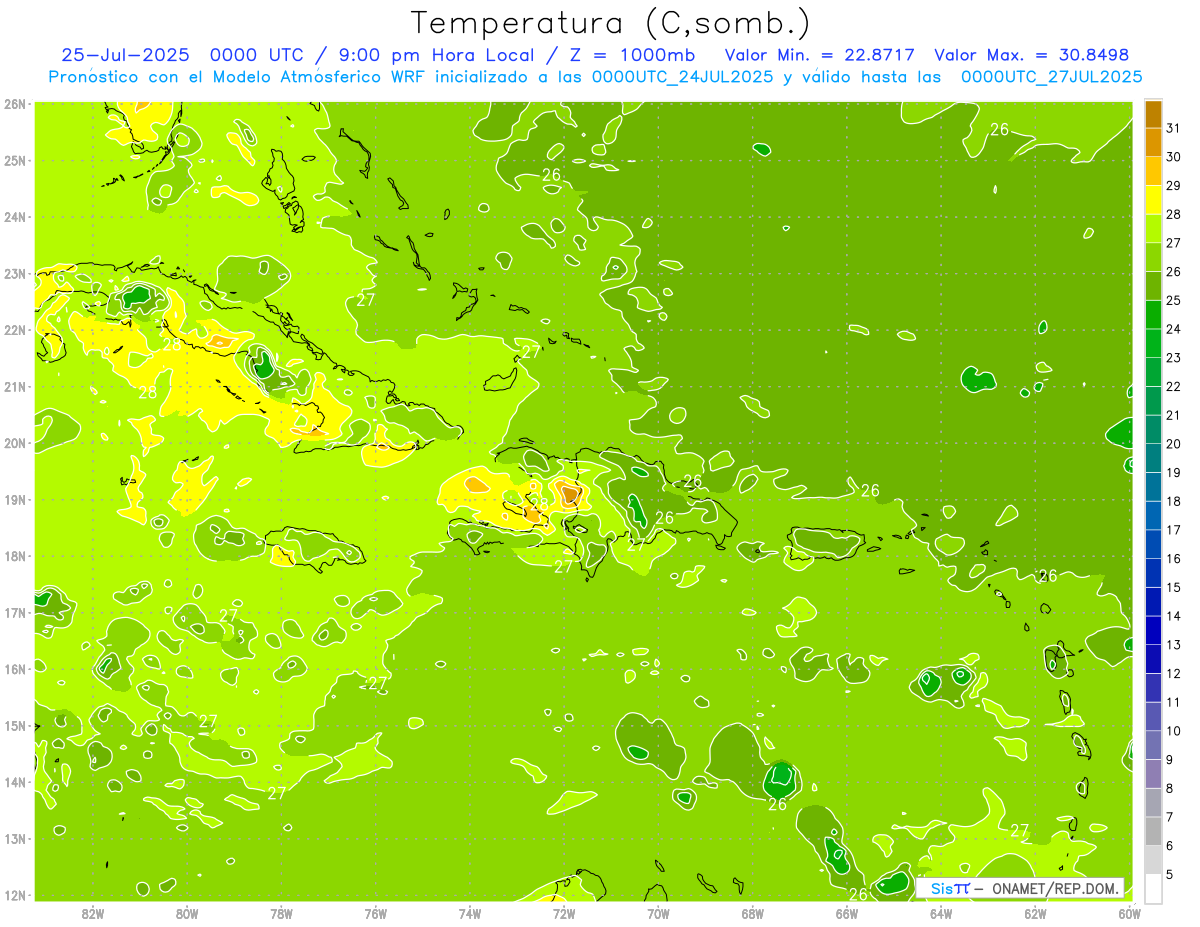The image size is (1200, 927).
Task: Select the '80W' longitude axis label
Action: click(187, 914)
